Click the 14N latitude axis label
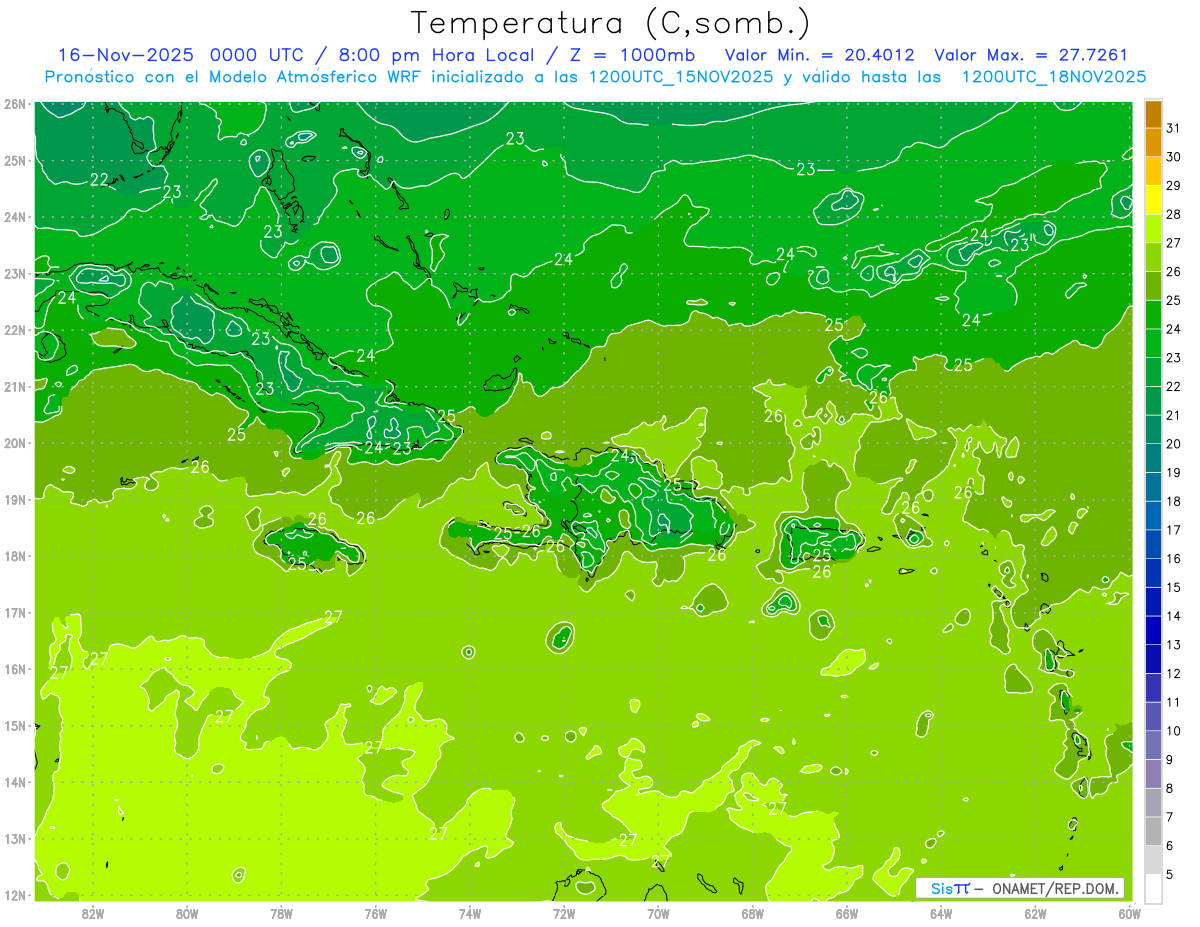This screenshot has width=1200, height=927. pyautogui.click(x=14, y=782)
